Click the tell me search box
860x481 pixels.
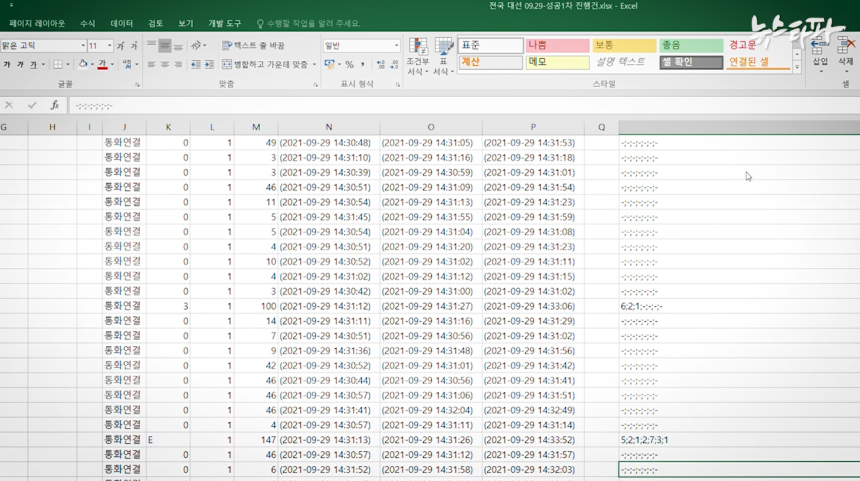click(309, 24)
